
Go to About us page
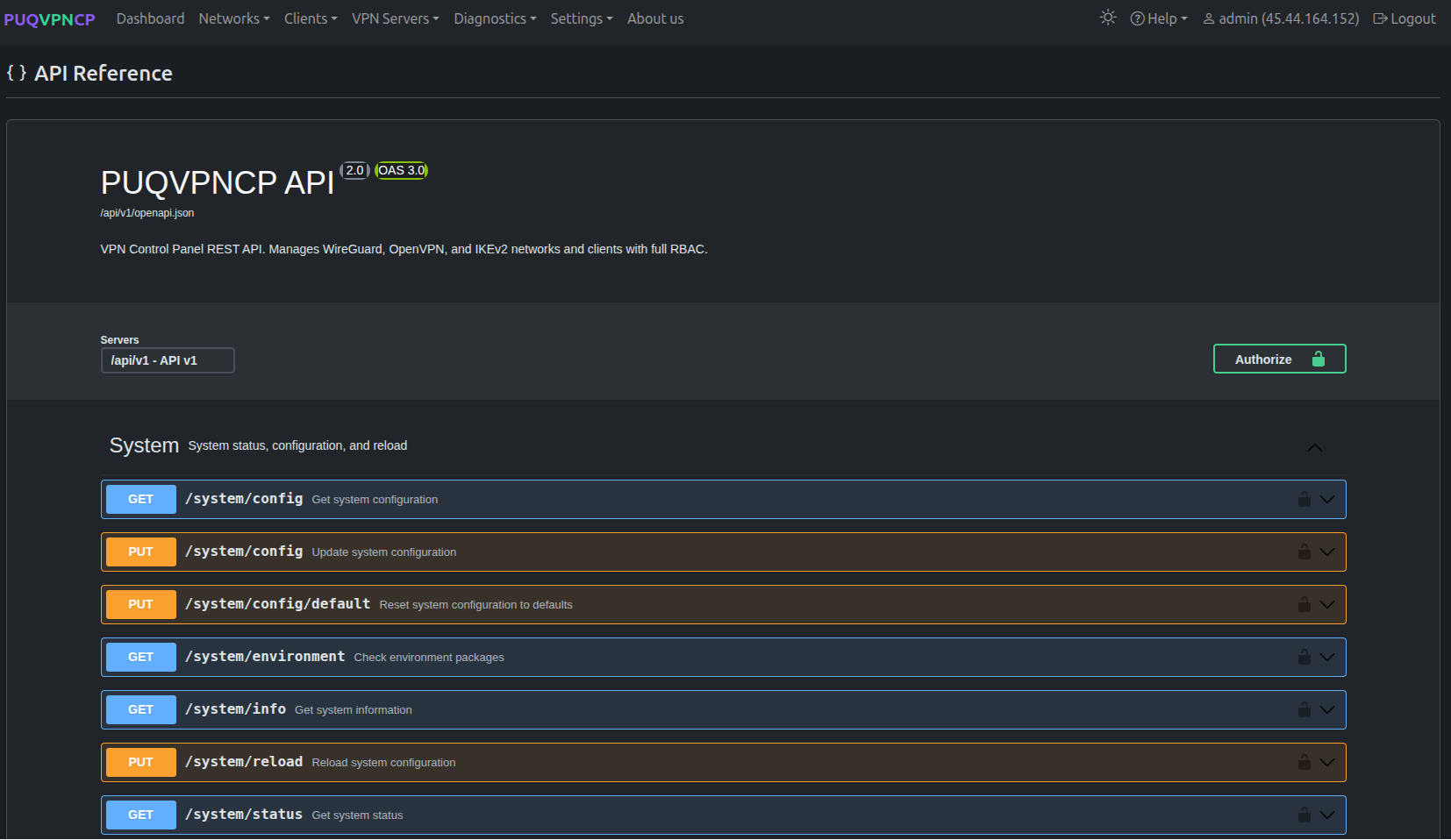click(x=655, y=18)
